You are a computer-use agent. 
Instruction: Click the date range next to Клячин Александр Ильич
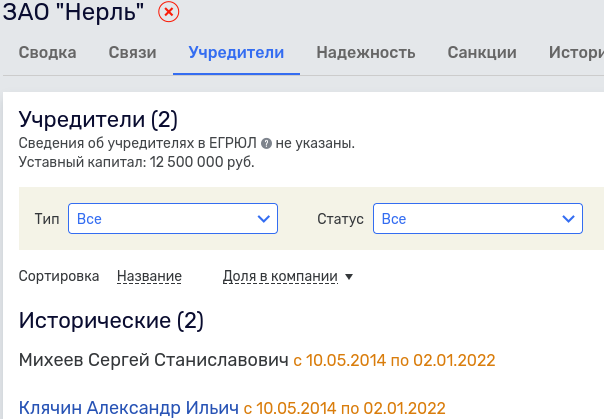(344, 408)
